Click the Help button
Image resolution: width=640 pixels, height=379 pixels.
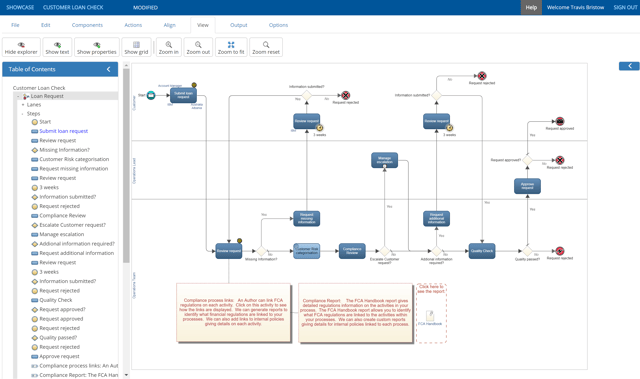point(531,7)
